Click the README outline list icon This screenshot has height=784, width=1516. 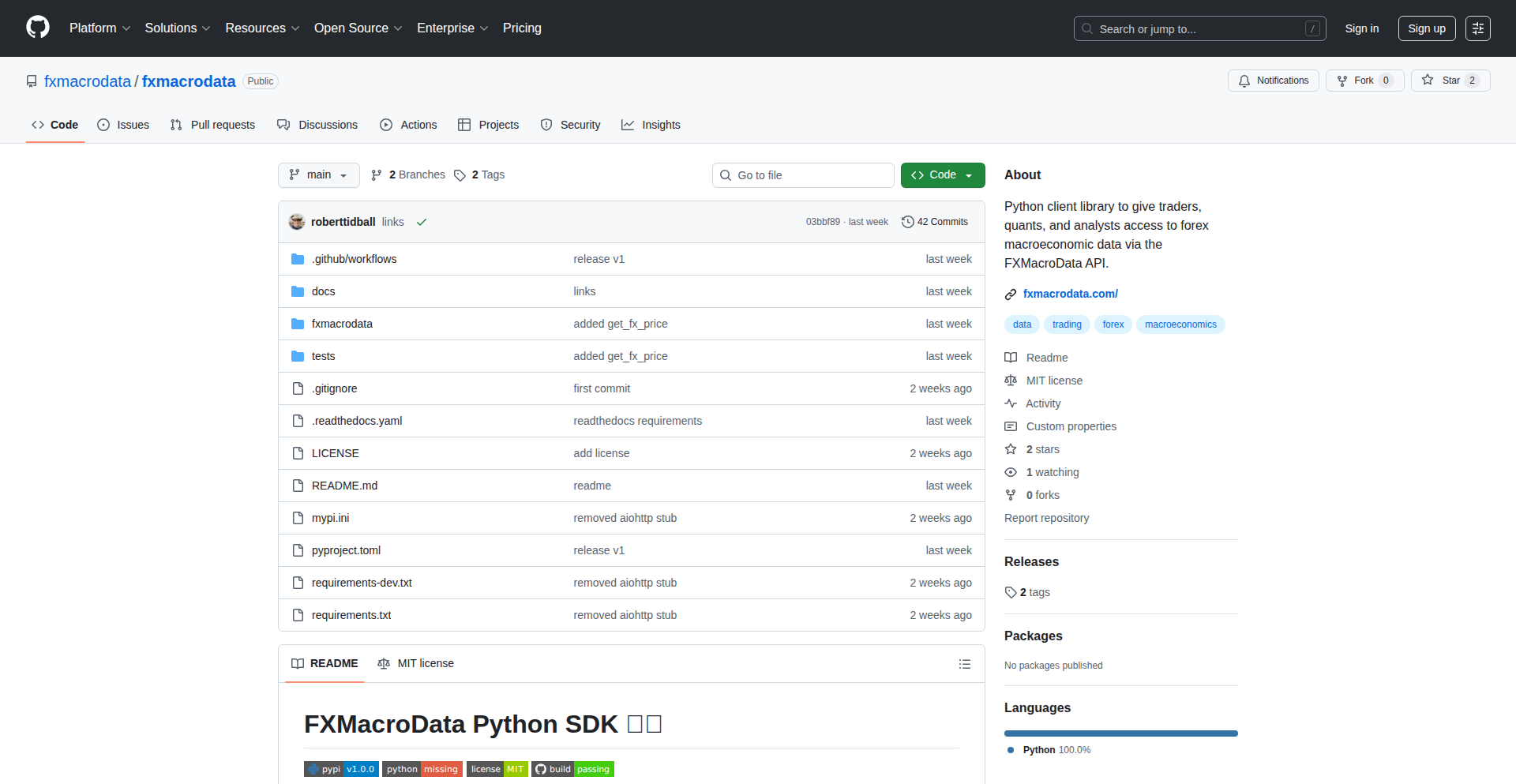964,664
